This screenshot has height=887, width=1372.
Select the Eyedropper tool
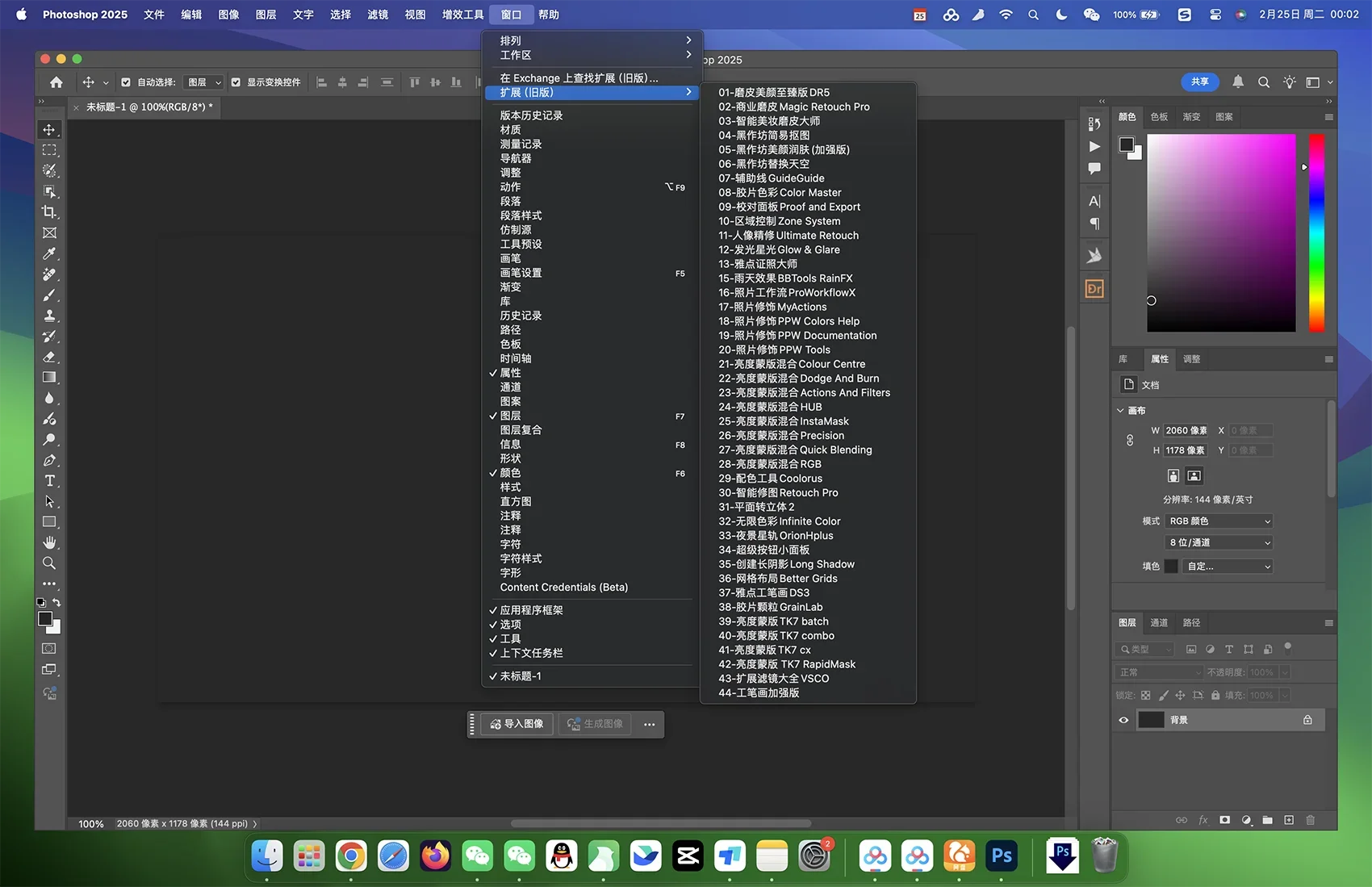point(49,253)
